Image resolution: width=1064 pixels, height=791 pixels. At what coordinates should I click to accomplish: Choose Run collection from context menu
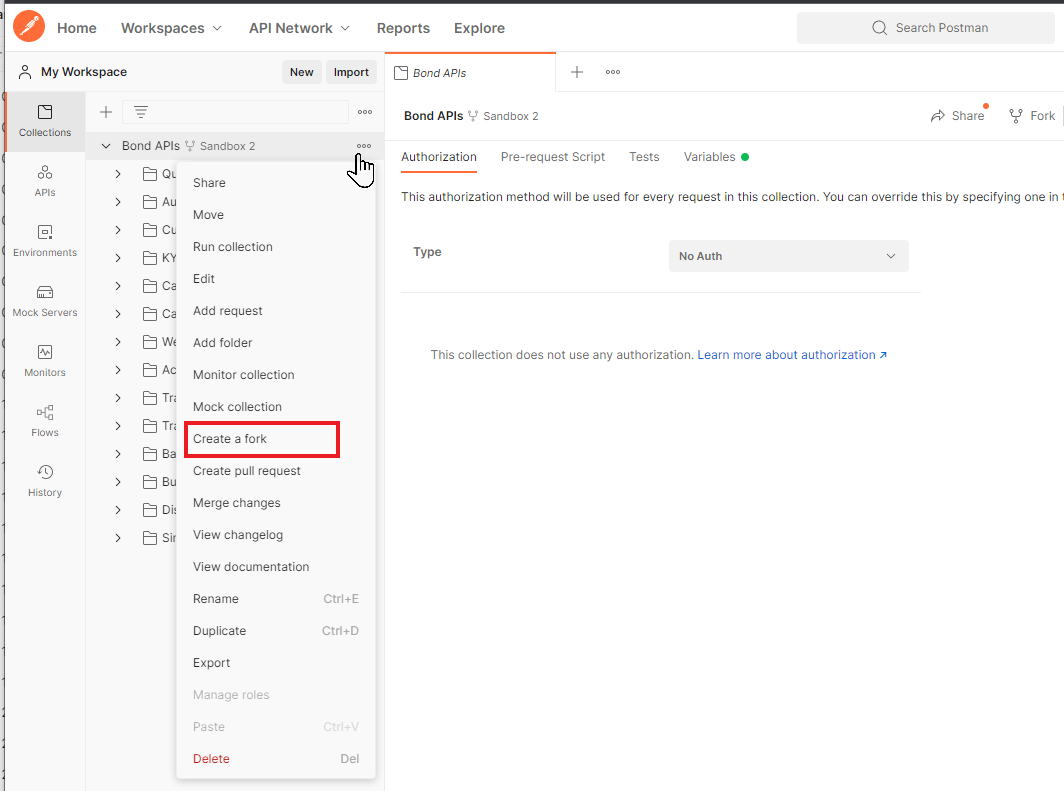tap(276, 247)
